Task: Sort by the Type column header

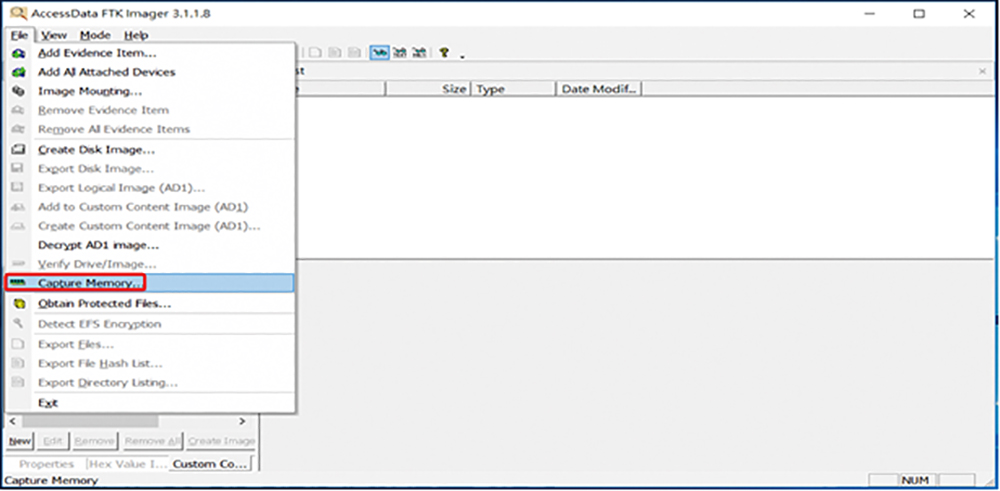Action: tap(513, 89)
